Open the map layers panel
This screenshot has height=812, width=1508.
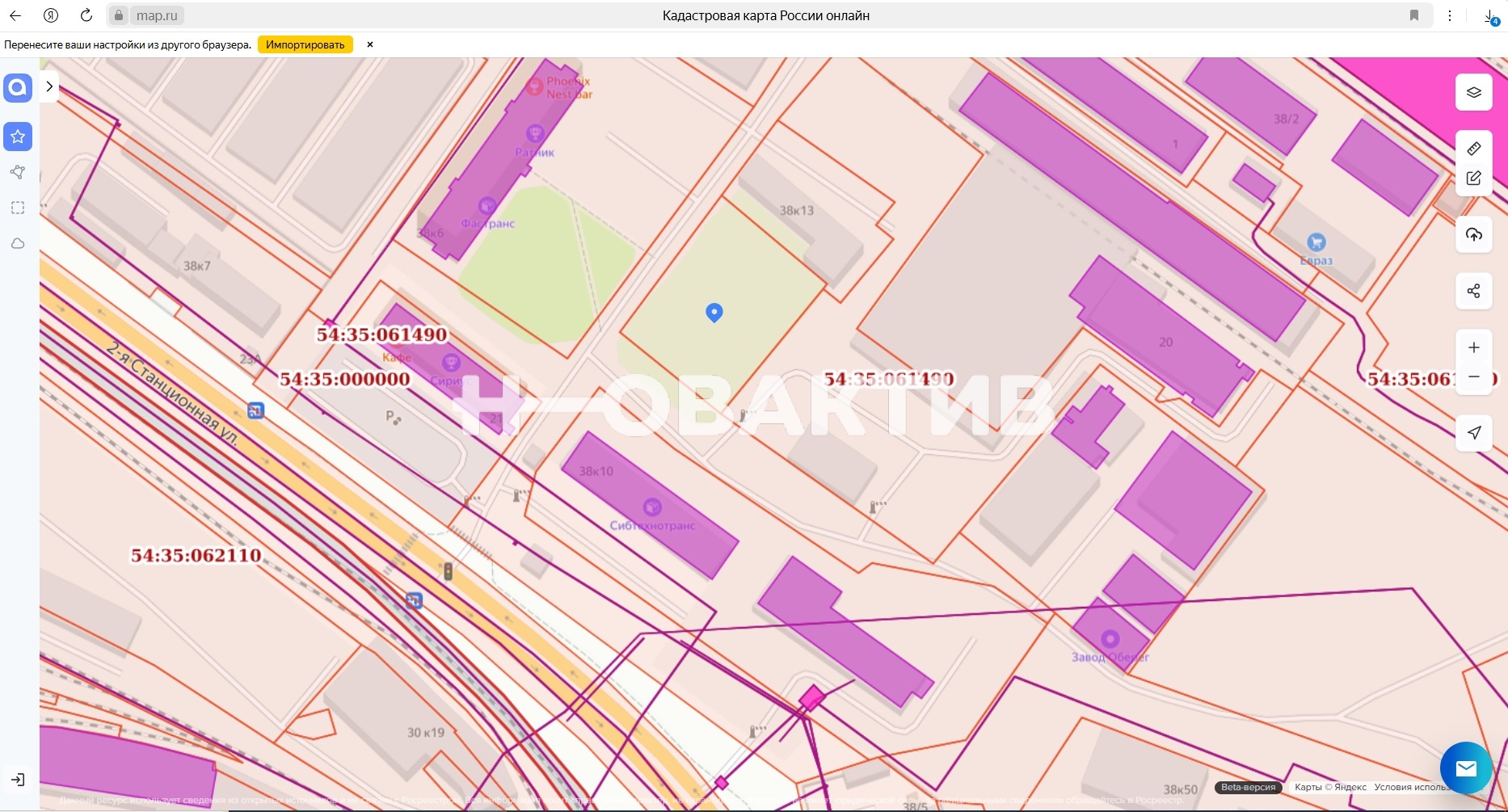click(x=1473, y=92)
